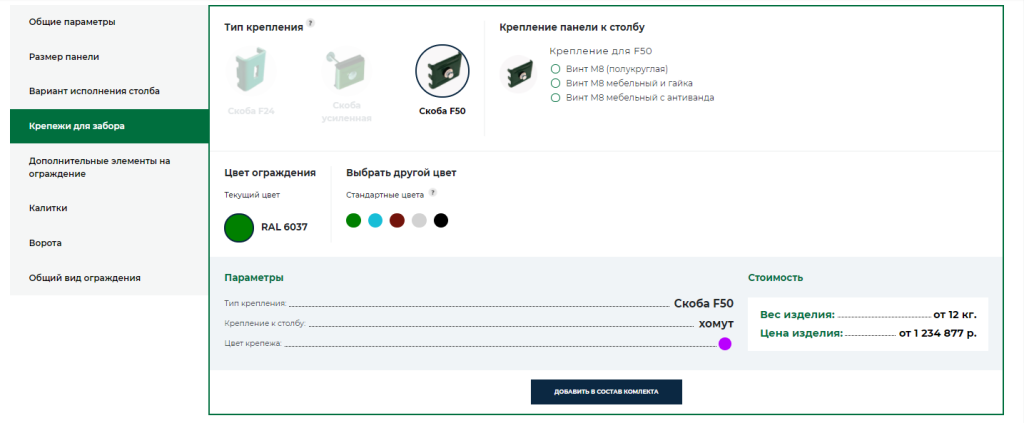The image size is (1024, 423).
Task: Click the F50 fastener image thumbnail
Action: tap(518, 73)
